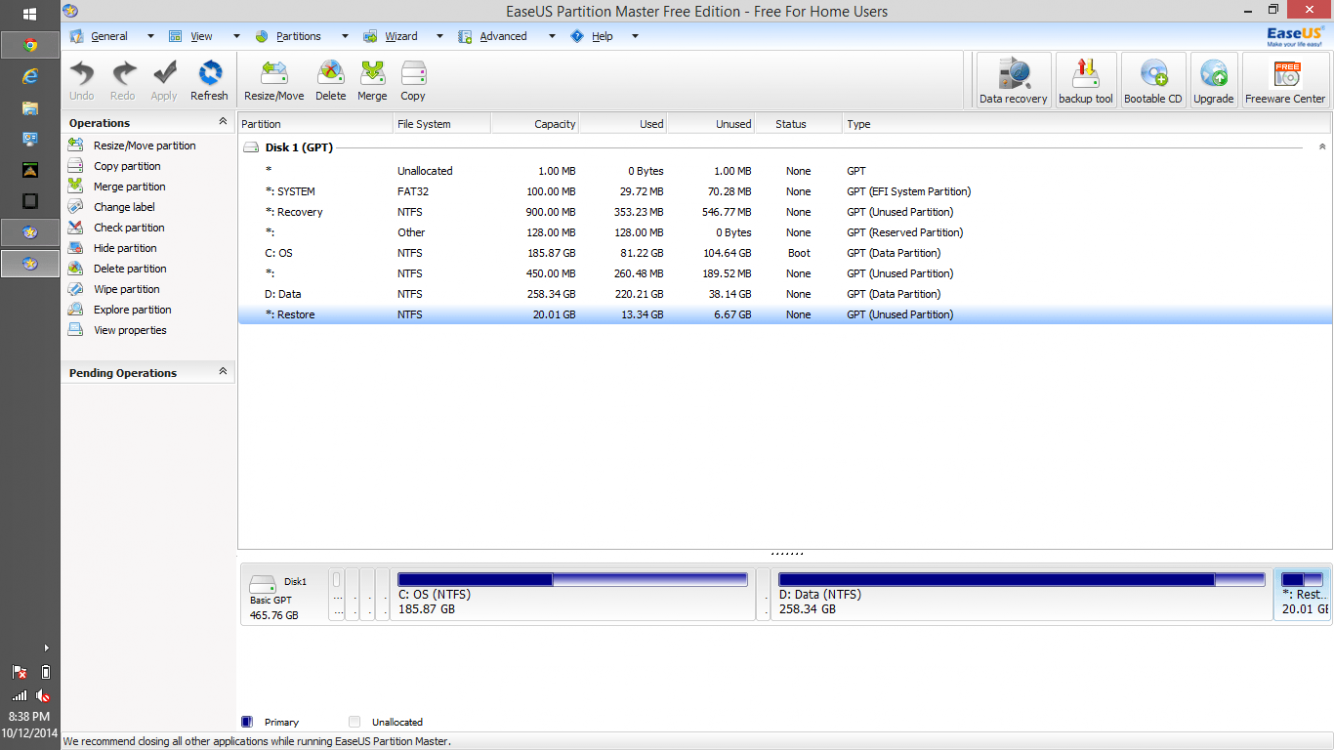This screenshot has width=1334, height=750.
Task: Click the Copy toolbar icon
Action: click(x=413, y=80)
